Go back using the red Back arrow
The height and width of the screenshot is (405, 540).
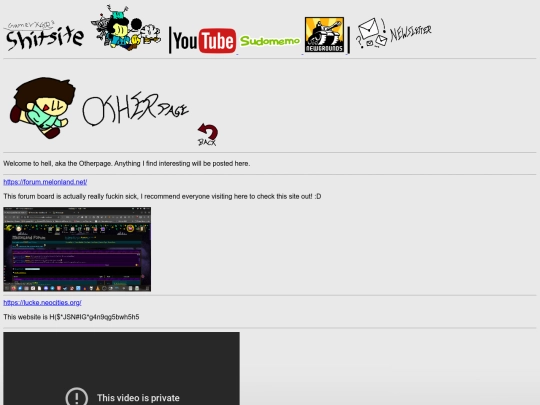pyautogui.click(x=208, y=135)
